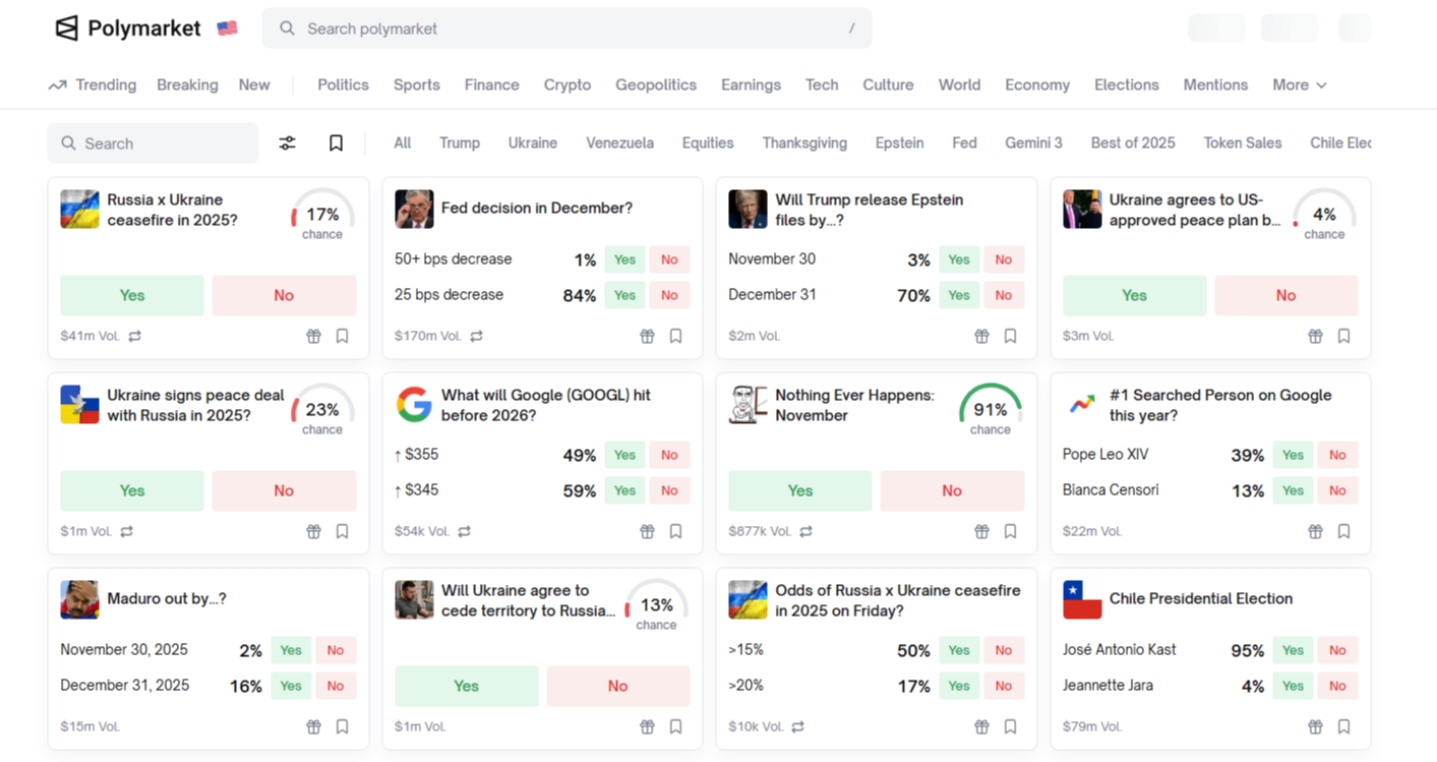Screen dimensions: 1437x762
Task: Open the Politics category tab
Action: pyautogui.click(x=343, y=85)
